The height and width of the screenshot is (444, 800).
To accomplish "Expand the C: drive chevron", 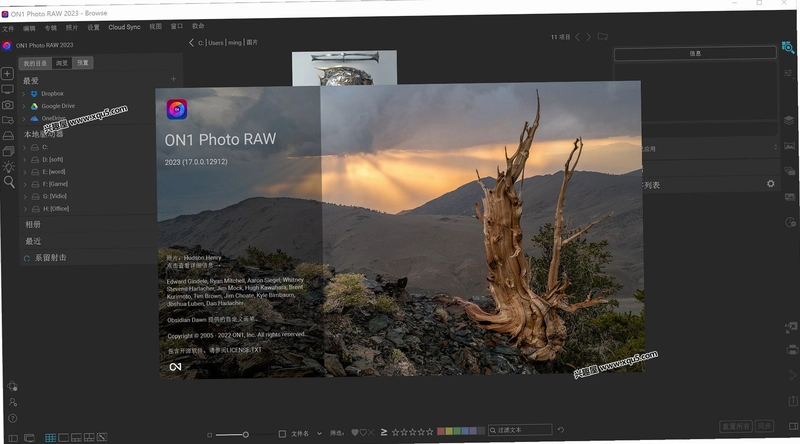I will pyautogui.click(x=24, y=147).
